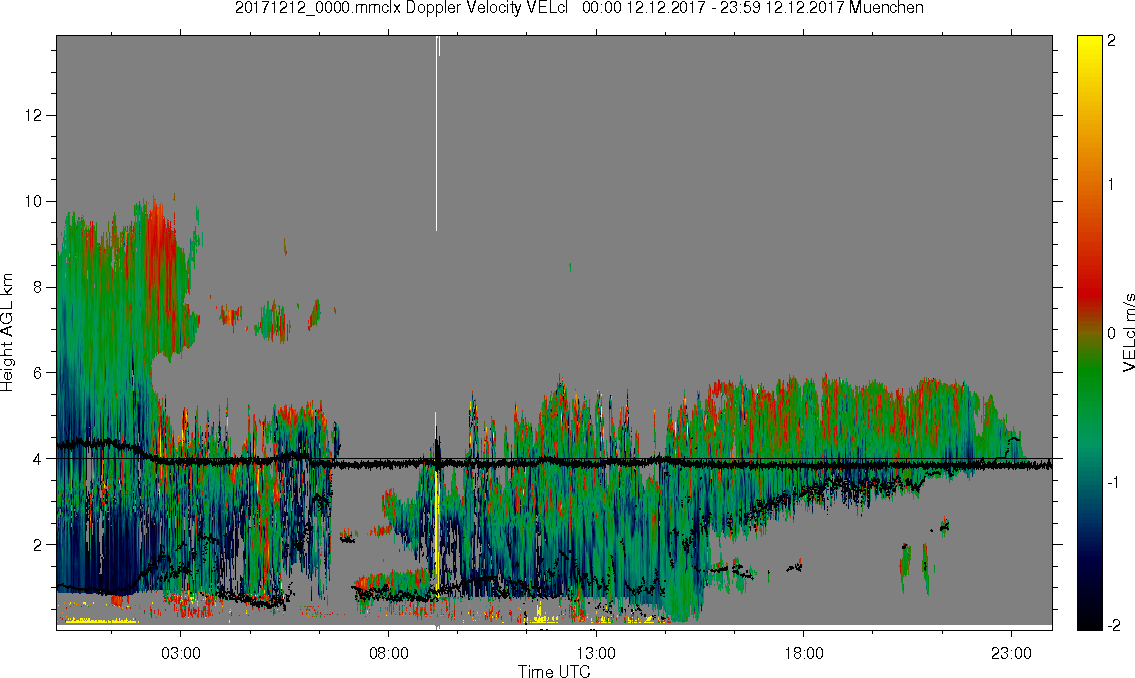Click the 'Time UTC' axis title

[554, 671]
